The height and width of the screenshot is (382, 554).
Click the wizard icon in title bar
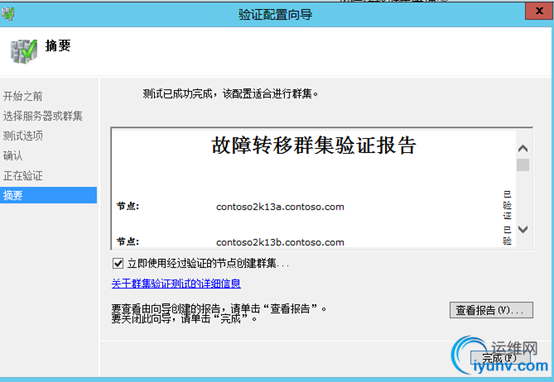click(x=8, y=14)
